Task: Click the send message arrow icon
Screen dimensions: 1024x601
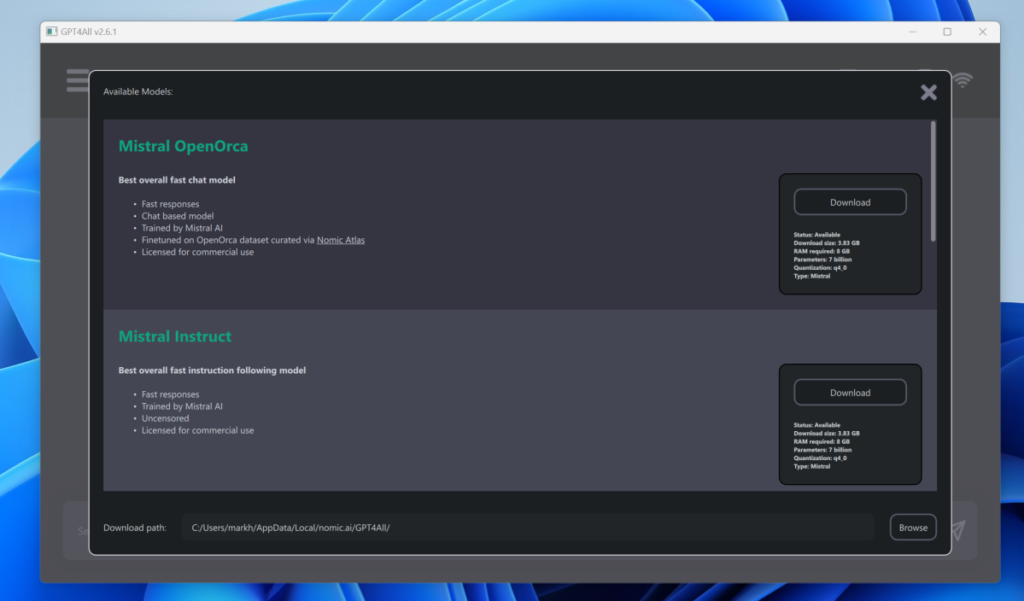Action: 957,530
